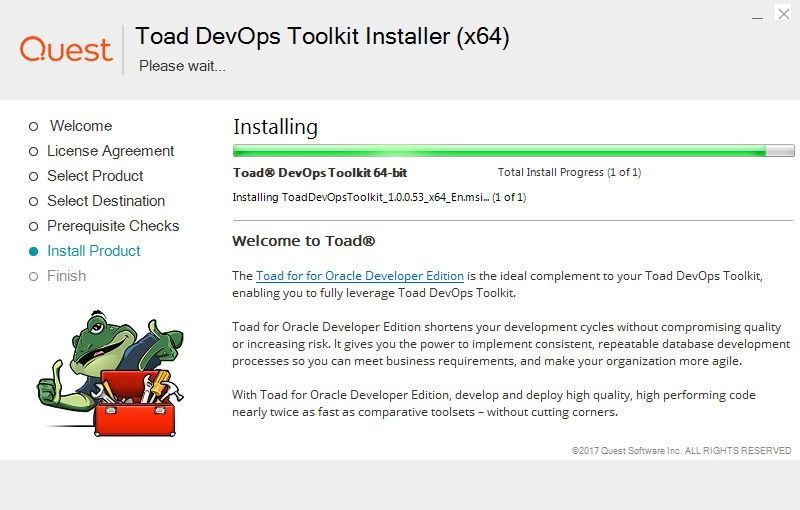Click the Install Product step label
800x510 pixels.
(93, 251)
